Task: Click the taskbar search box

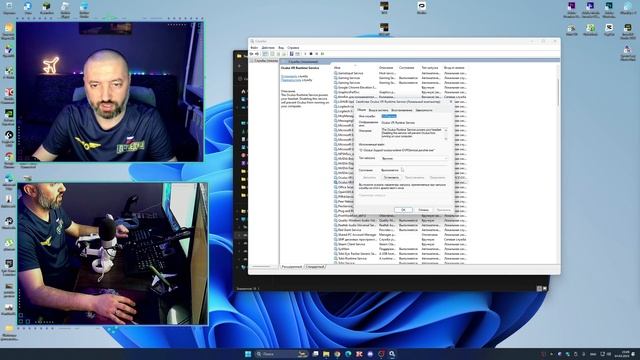Action: point(282,354)
